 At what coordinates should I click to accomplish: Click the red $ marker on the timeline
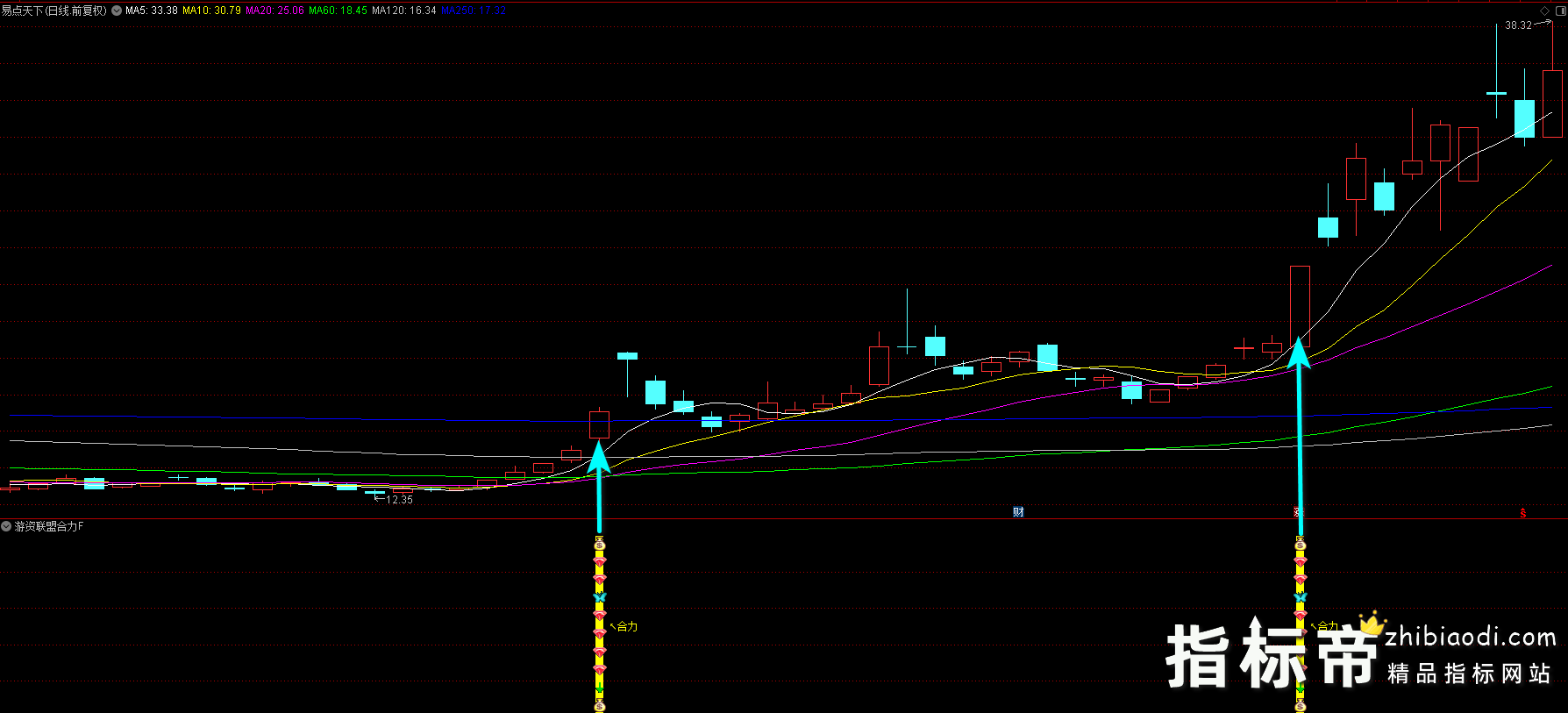pyautogui.click(x=1523, y=513)
